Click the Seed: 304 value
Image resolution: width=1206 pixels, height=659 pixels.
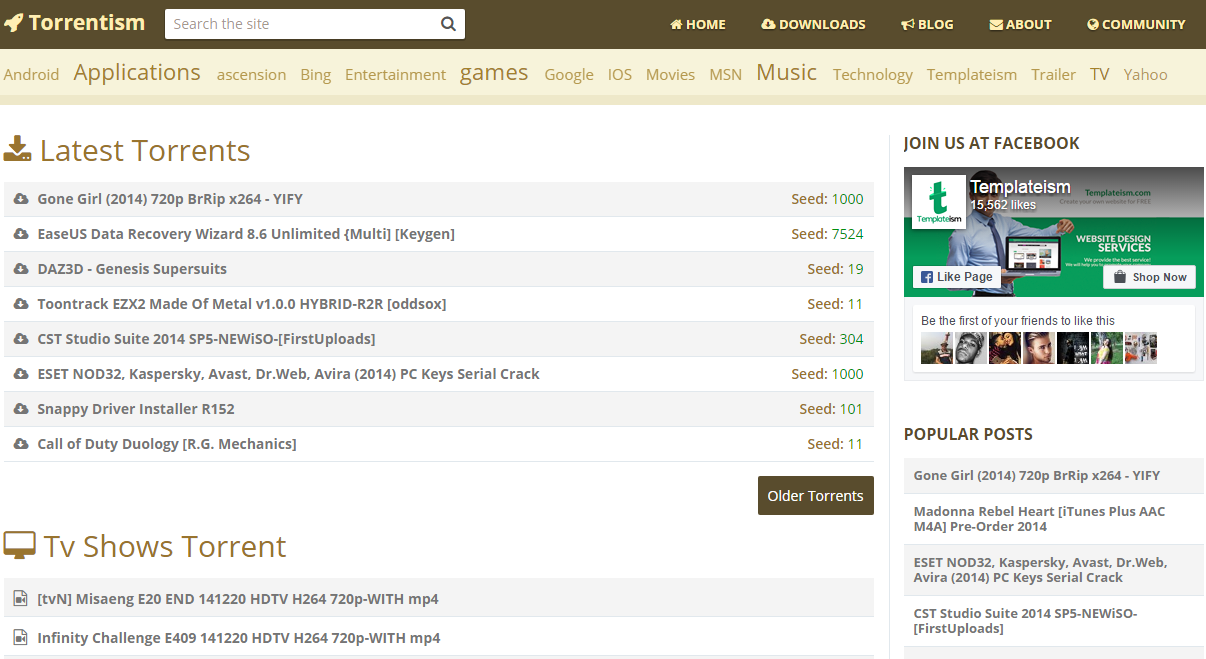click(x=851, y=339)
